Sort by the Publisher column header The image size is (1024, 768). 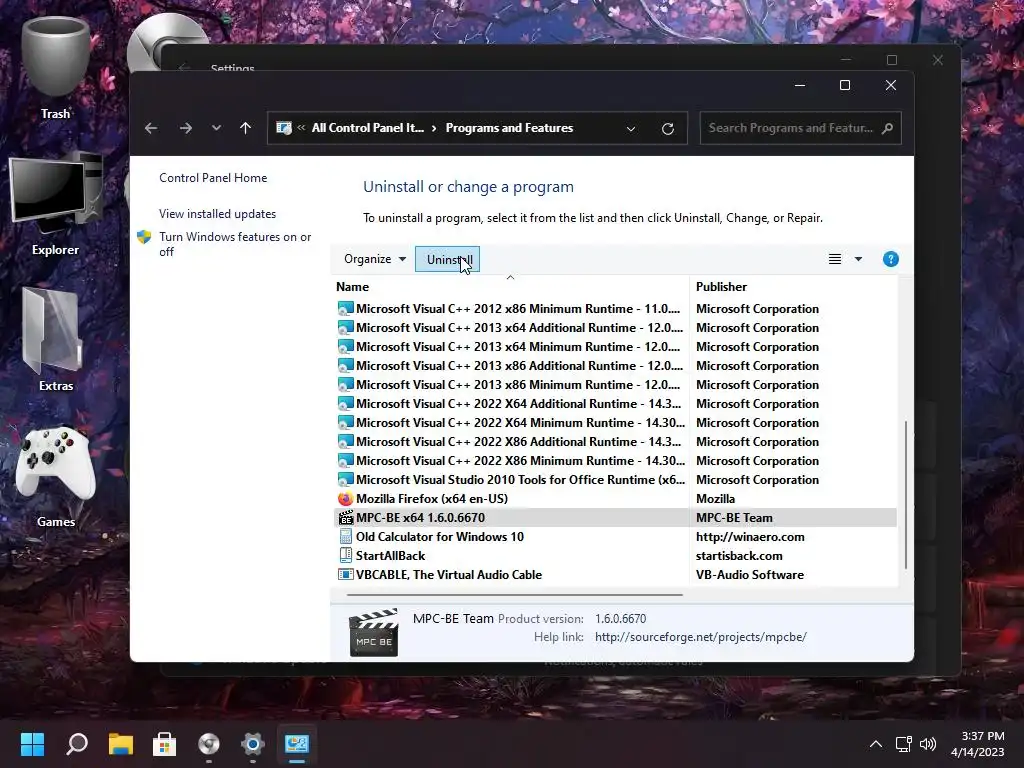[x=721, y=287]
